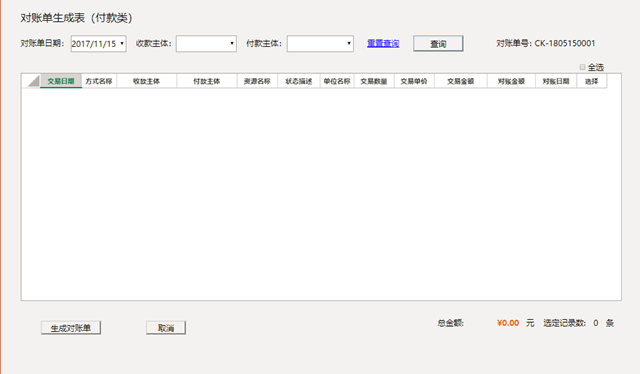Select the 选择 column header
The image size is (640, 374).
[591, 81]
